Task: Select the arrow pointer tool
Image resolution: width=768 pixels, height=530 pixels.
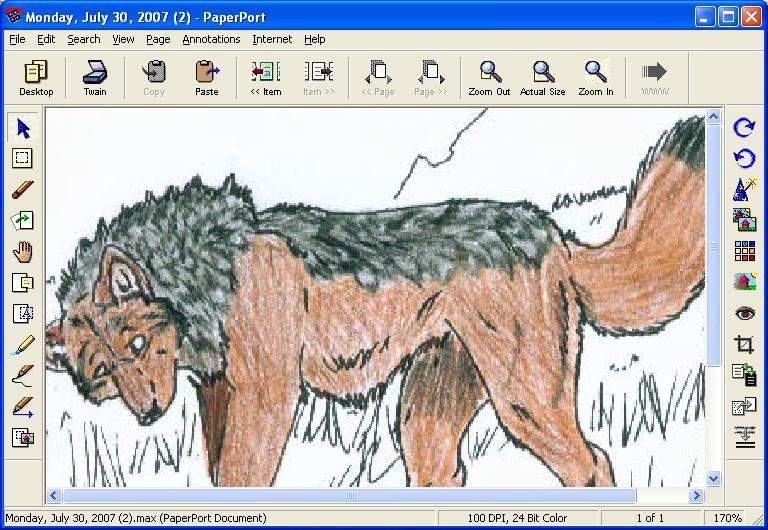Action: click(x=23, y=128)
